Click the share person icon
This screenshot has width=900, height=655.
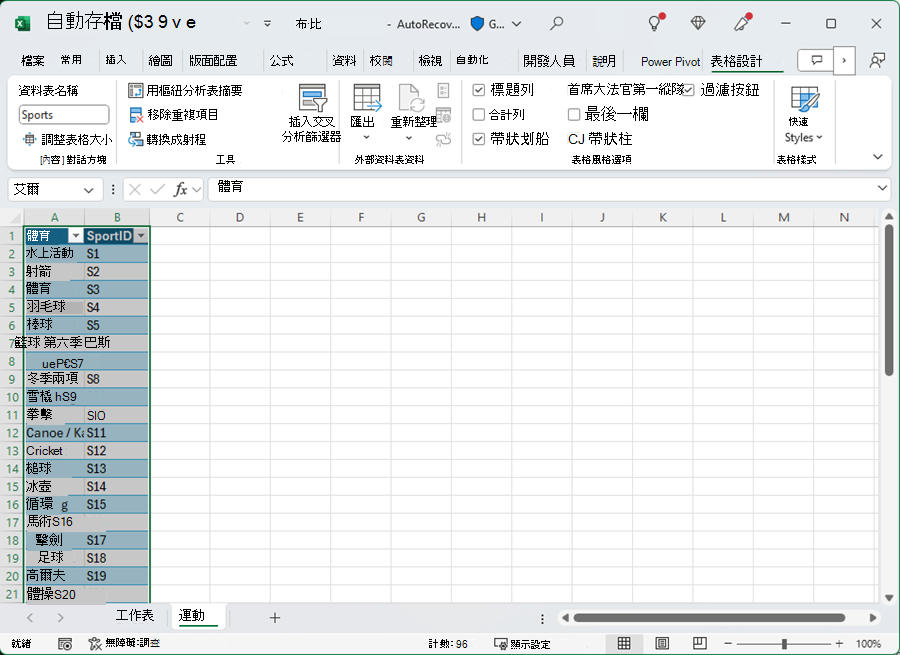click(876, 60)
